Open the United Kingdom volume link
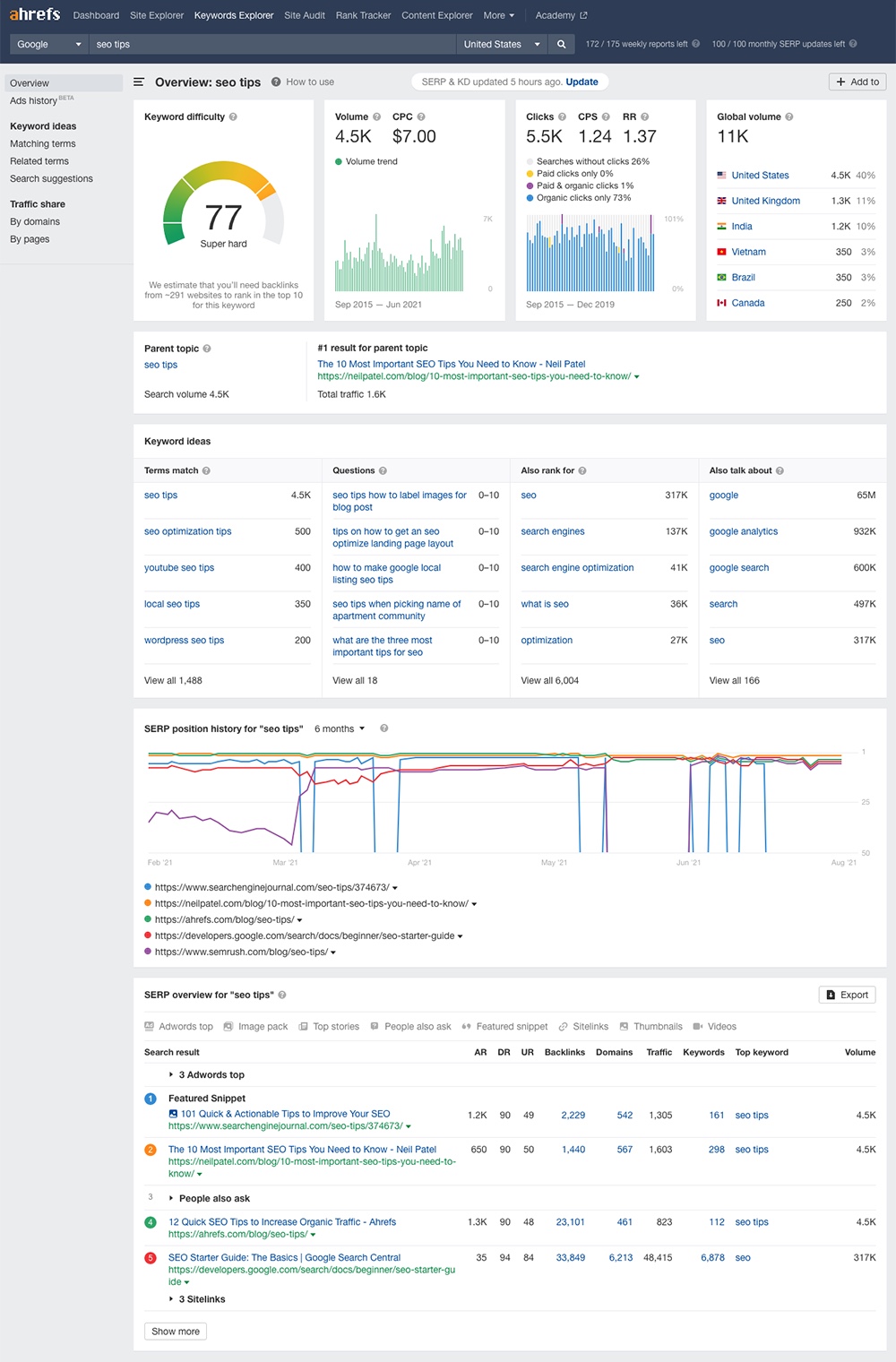The height and width of the screenshot is (1362, 896). tap(765, 201)
